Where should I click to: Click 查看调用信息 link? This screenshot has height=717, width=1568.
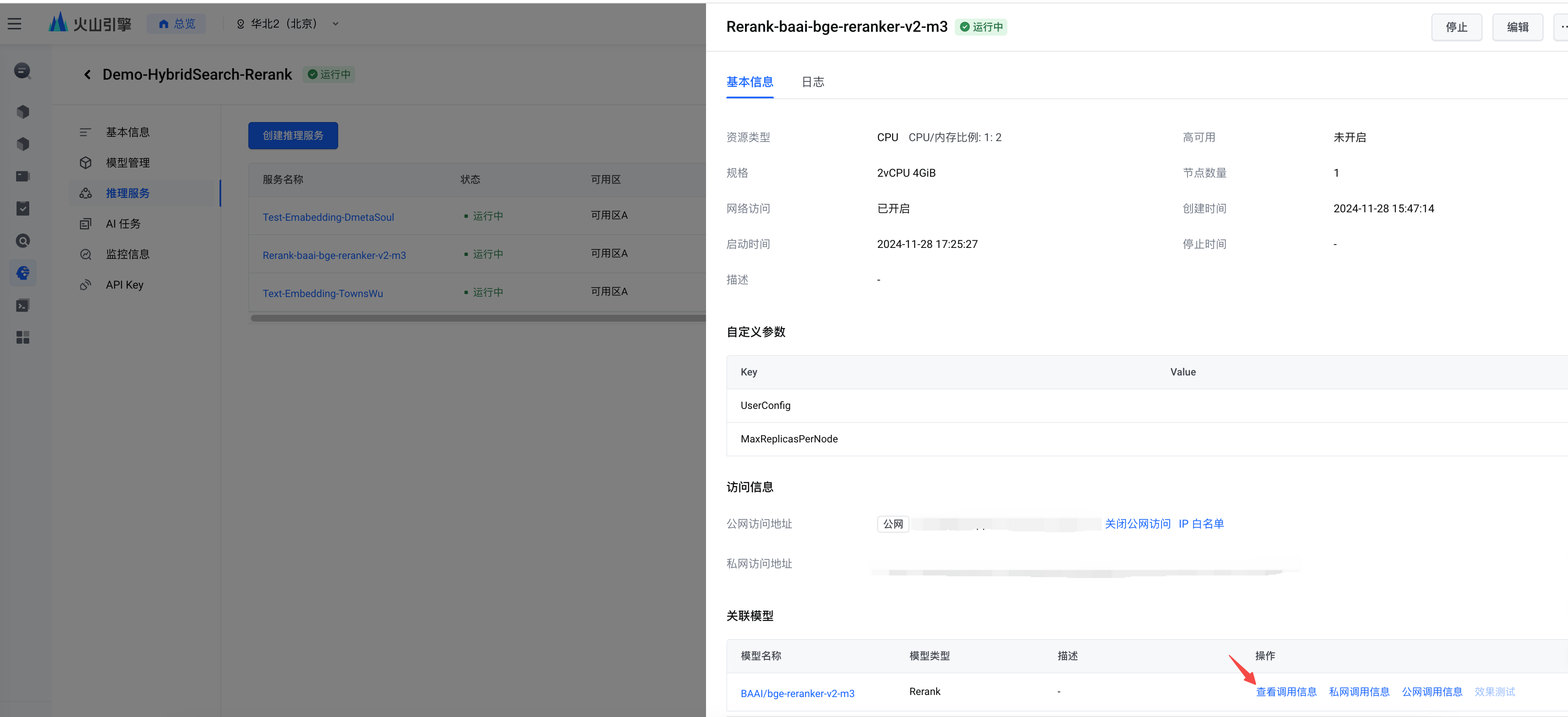click(x=1286, y=692)
